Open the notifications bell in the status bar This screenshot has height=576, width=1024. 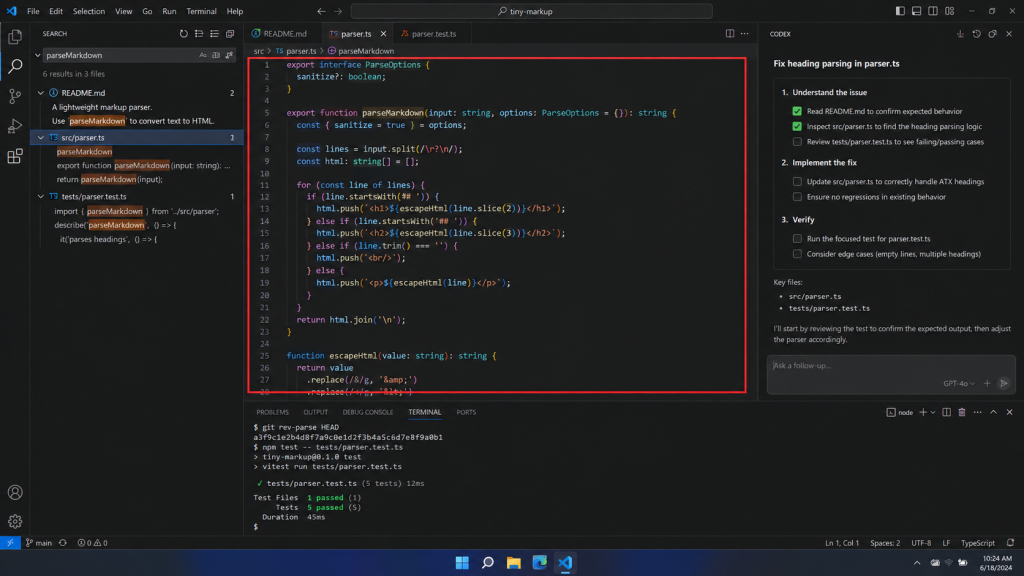point(1010,543)
